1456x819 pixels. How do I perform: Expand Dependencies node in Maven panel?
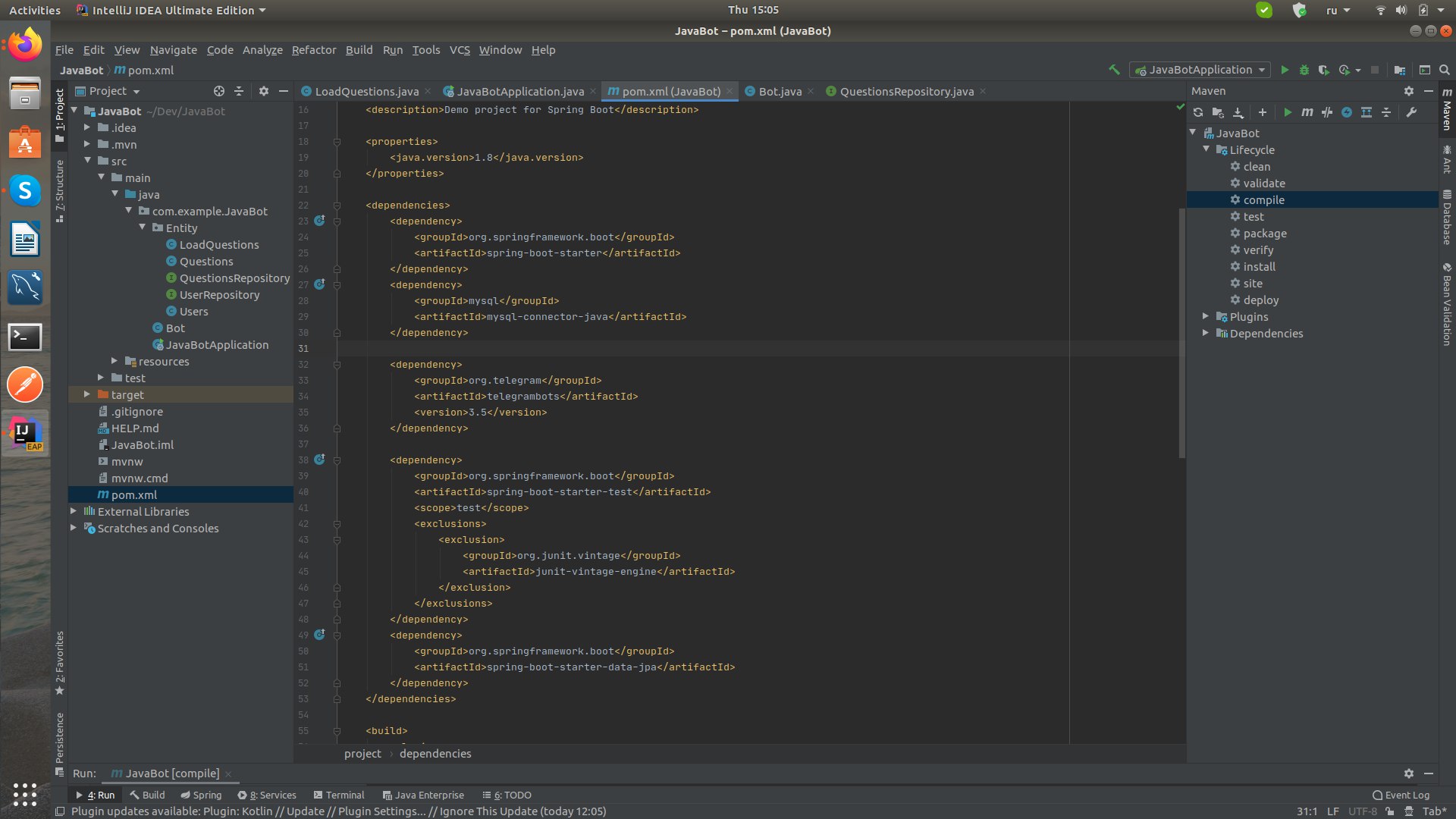point(1206,333)
